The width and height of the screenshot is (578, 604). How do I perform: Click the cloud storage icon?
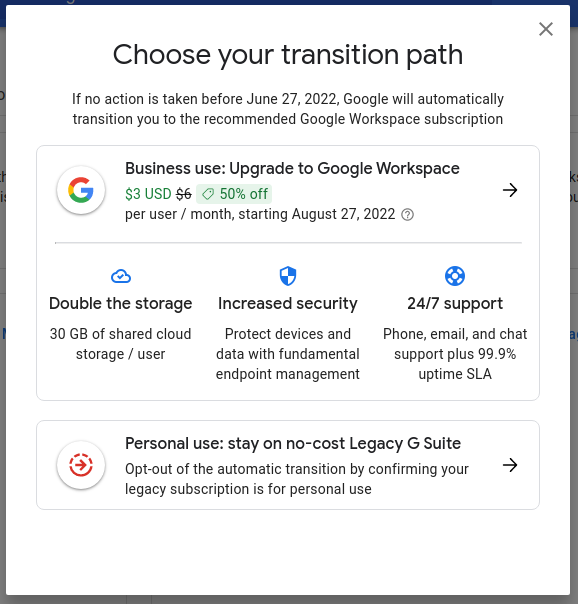coord(121,276)
